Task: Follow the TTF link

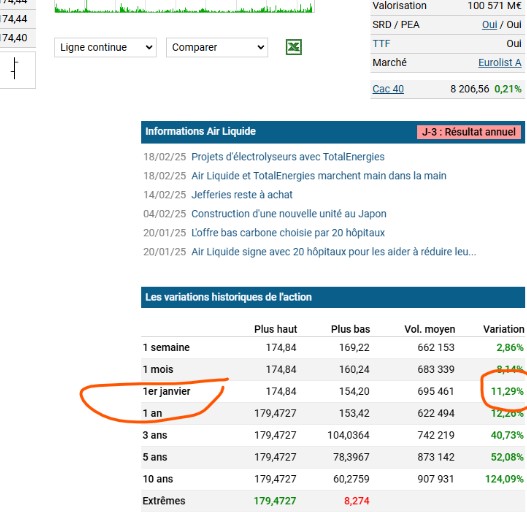Action: click(381, 43)
